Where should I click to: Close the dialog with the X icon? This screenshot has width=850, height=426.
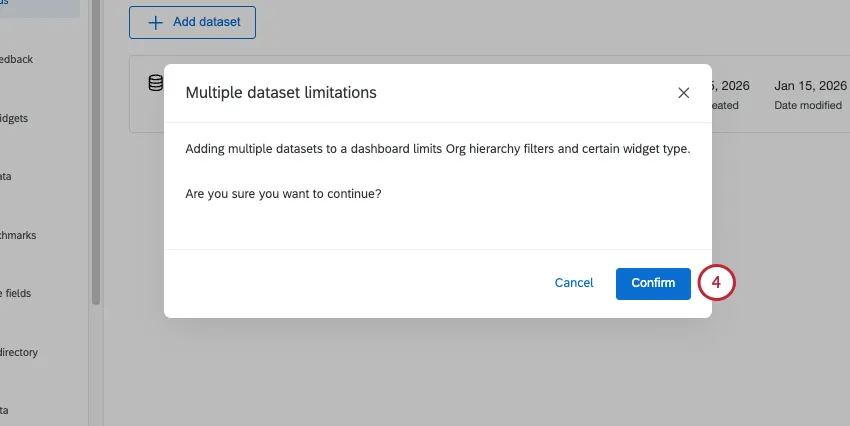pos(684,92)
